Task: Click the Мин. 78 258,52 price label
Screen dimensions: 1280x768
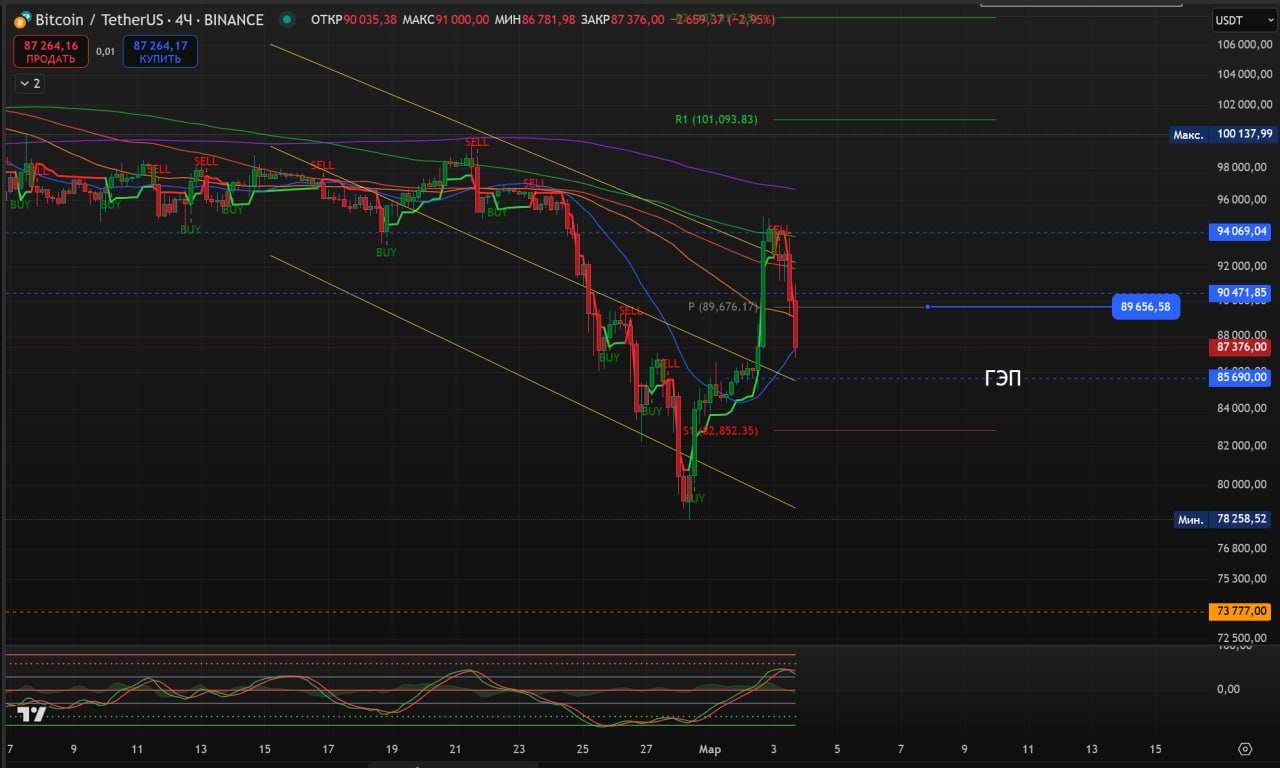Action: (1223, 519)
